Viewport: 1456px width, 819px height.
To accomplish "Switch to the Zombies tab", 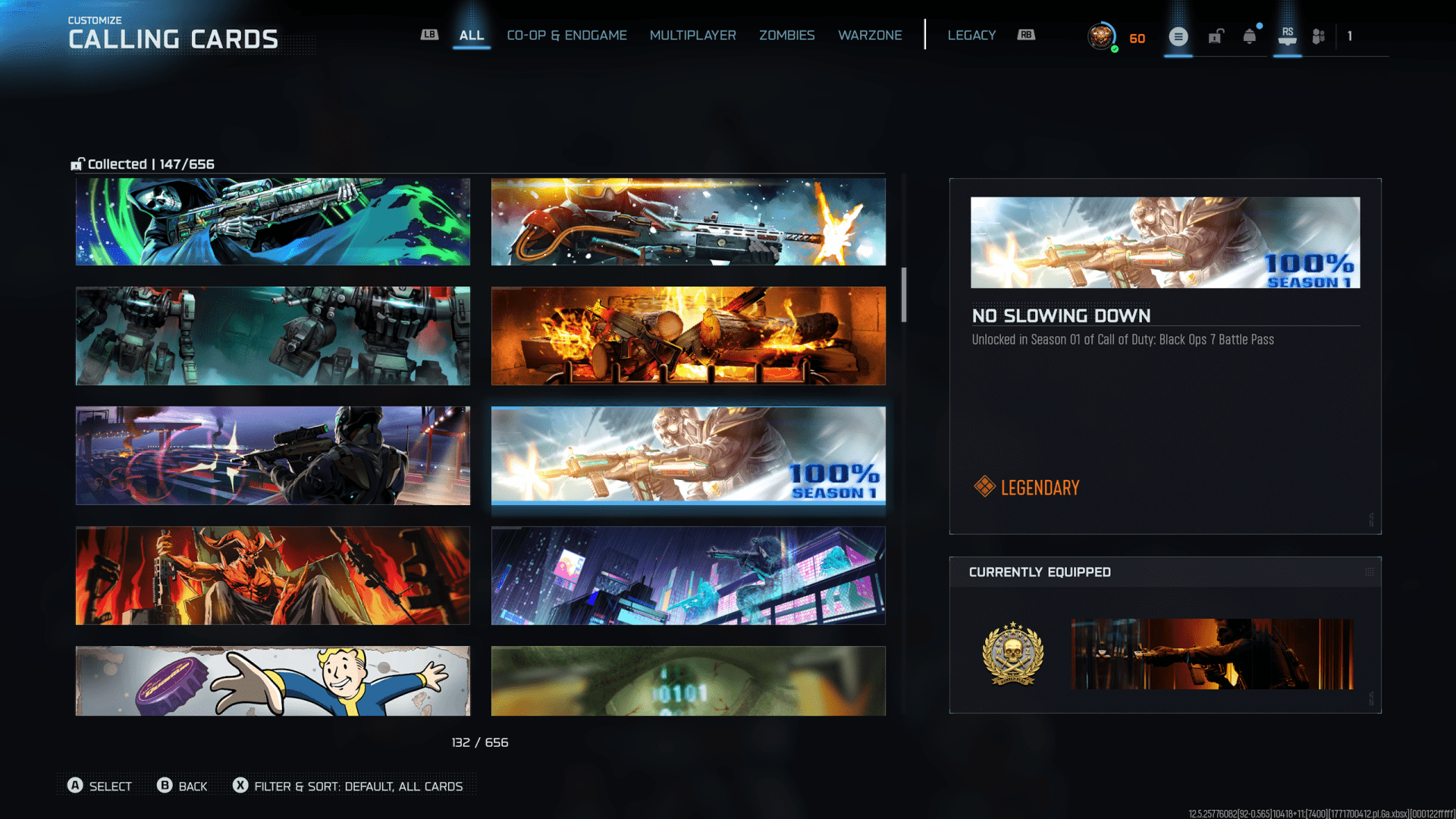I will pyautogui.click(x=786, y=35).
